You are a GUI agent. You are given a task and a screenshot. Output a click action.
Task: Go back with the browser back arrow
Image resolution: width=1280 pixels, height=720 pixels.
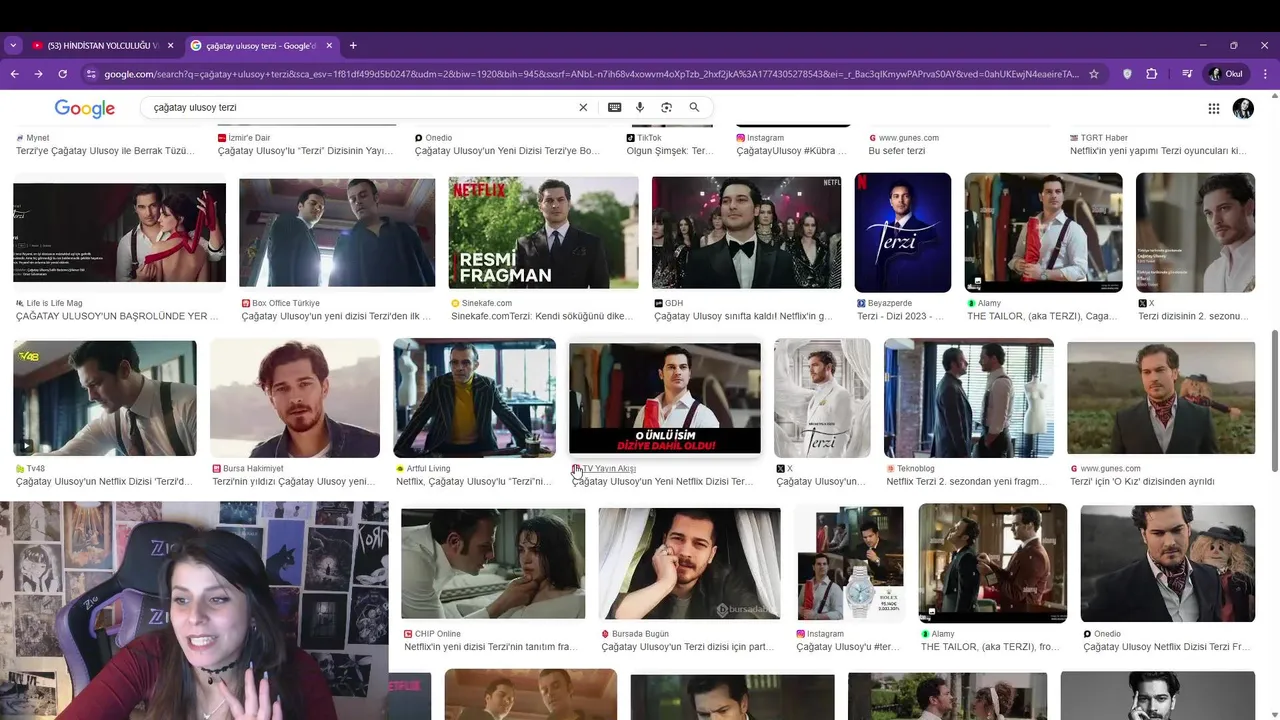coord(15,74)
